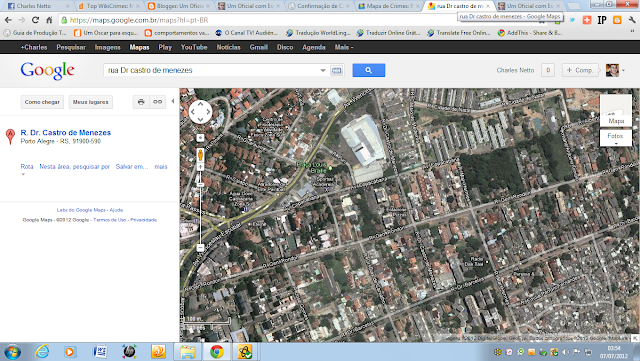
Task: Switch to Mapa view
Action: [616, 111]
